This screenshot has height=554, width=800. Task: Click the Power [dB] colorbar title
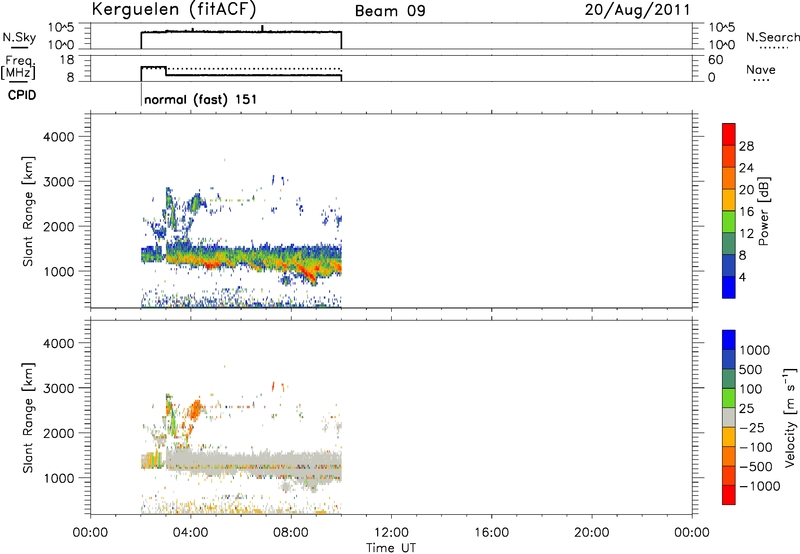[763, 211]
